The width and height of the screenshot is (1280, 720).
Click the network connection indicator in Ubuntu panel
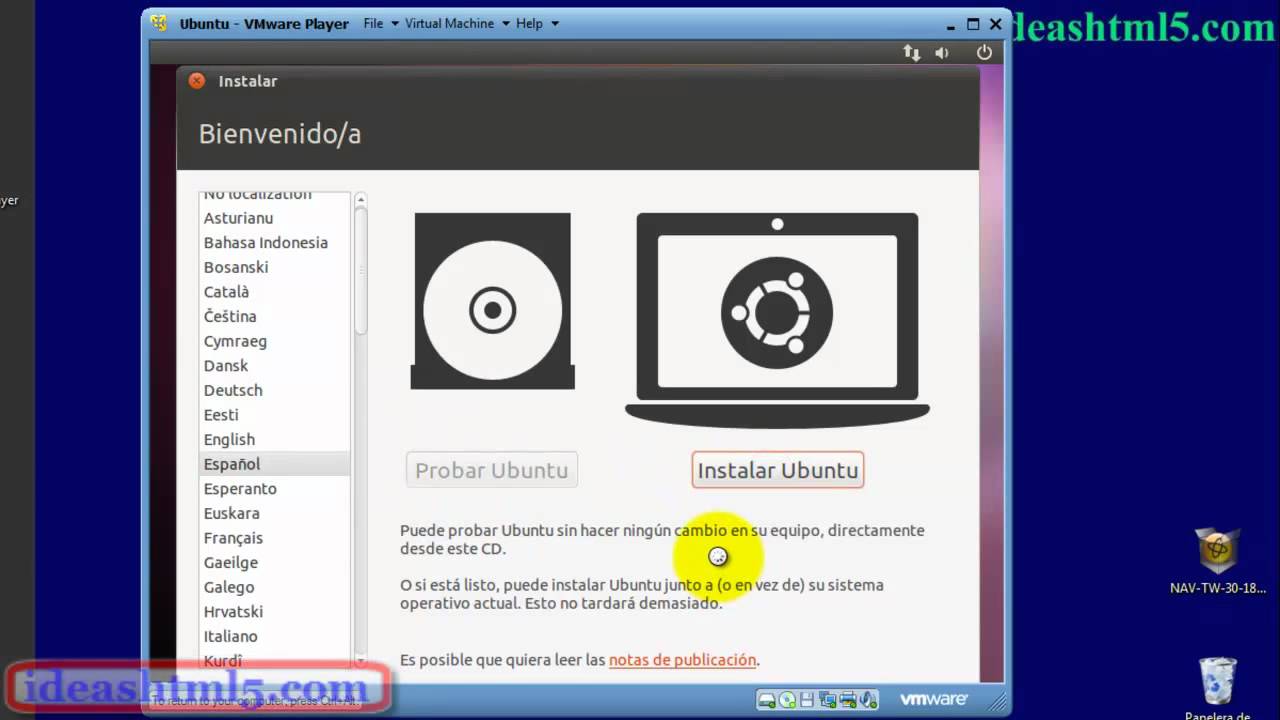pos(911,53)
